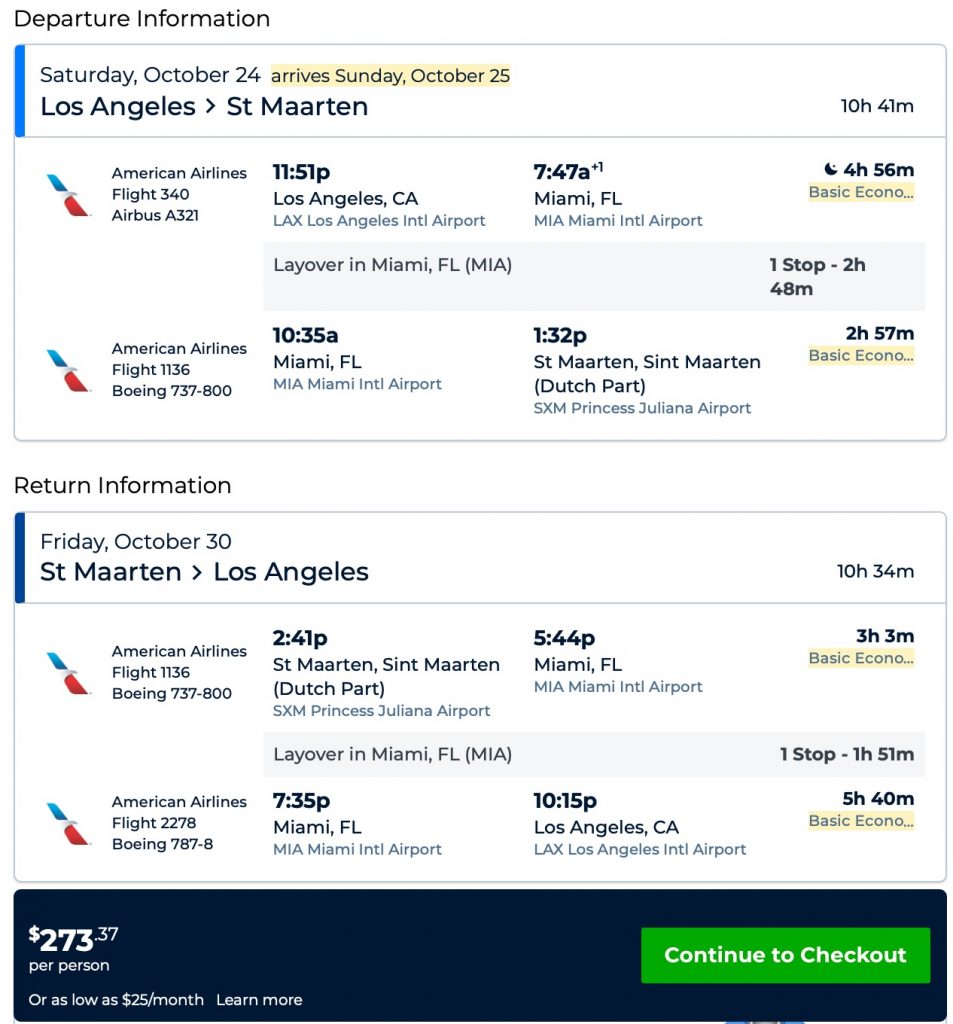The image size is (953, 1024).
Task: Click the $273.37 per person price
Action: point(74,940)
